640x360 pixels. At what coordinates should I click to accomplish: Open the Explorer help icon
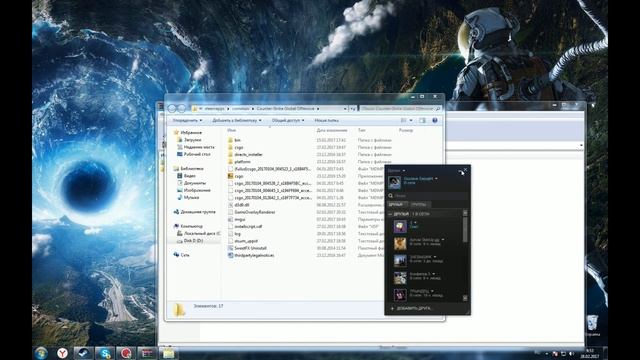435,120
